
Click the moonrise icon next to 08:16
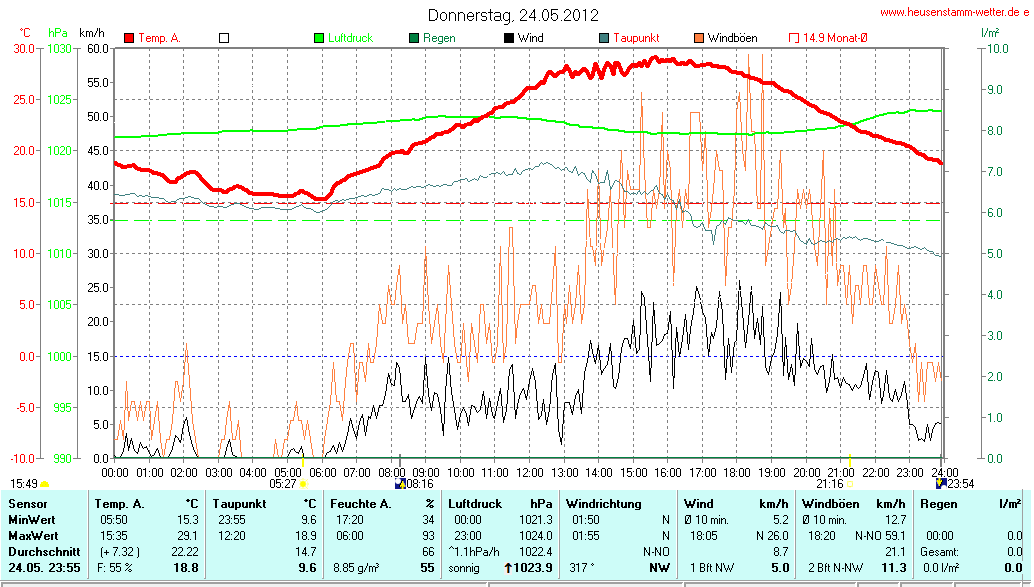click(x=400, y=483)
